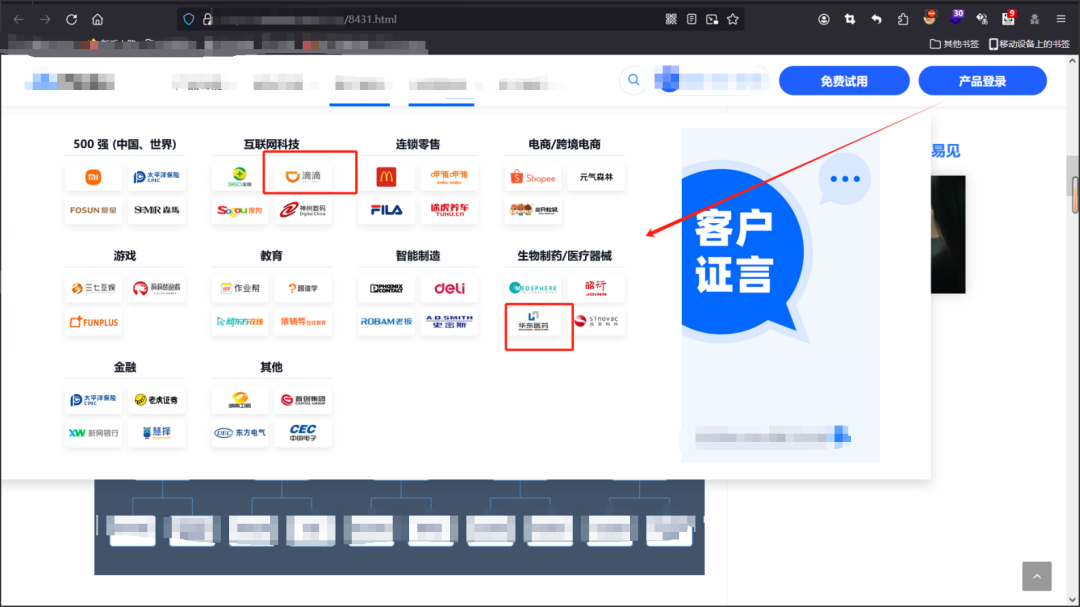Click the tracking protection shield icon
The width and height of the screenshot is (1080, 607).
click(189, 19)
